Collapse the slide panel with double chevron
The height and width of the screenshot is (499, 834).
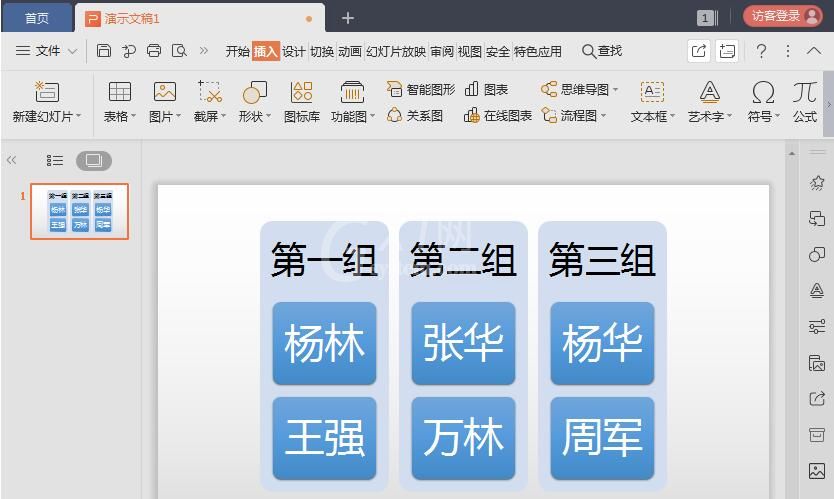tap(11, 160)
